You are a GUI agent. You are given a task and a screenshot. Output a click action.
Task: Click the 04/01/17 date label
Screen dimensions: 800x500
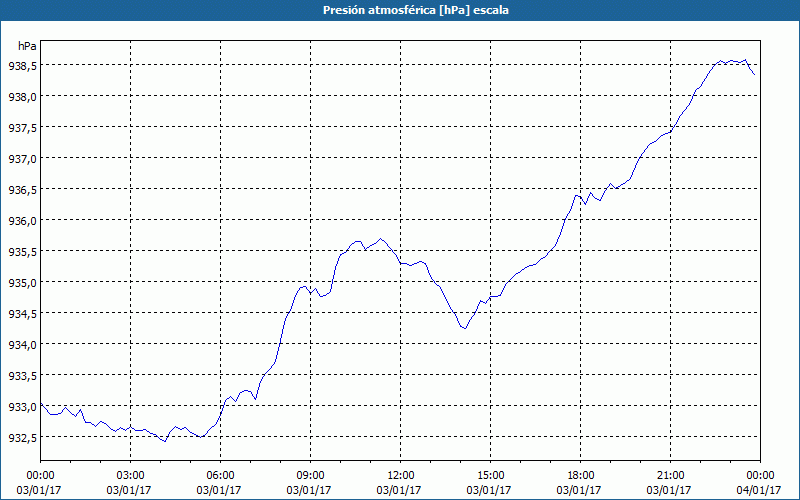(759, 490)
